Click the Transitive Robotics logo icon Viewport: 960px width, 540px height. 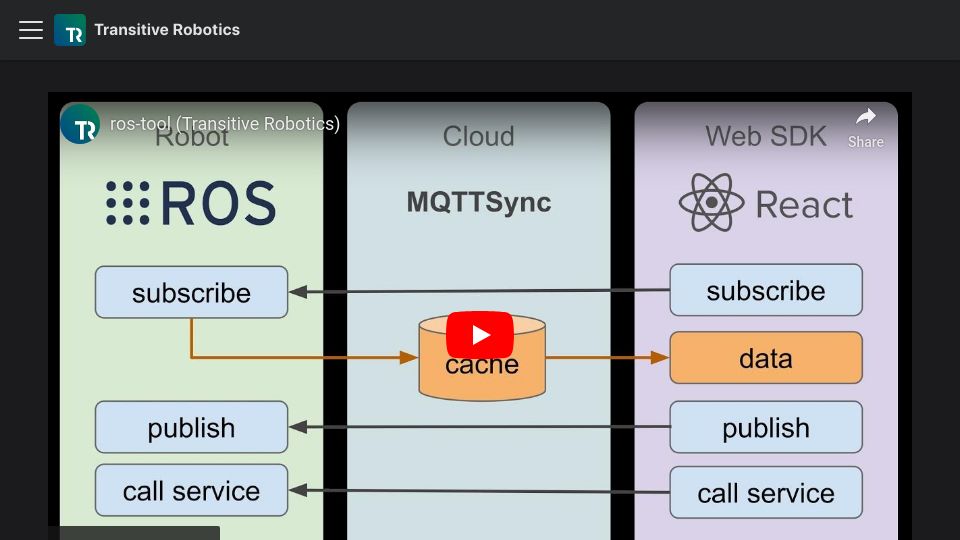click(70, 29)
